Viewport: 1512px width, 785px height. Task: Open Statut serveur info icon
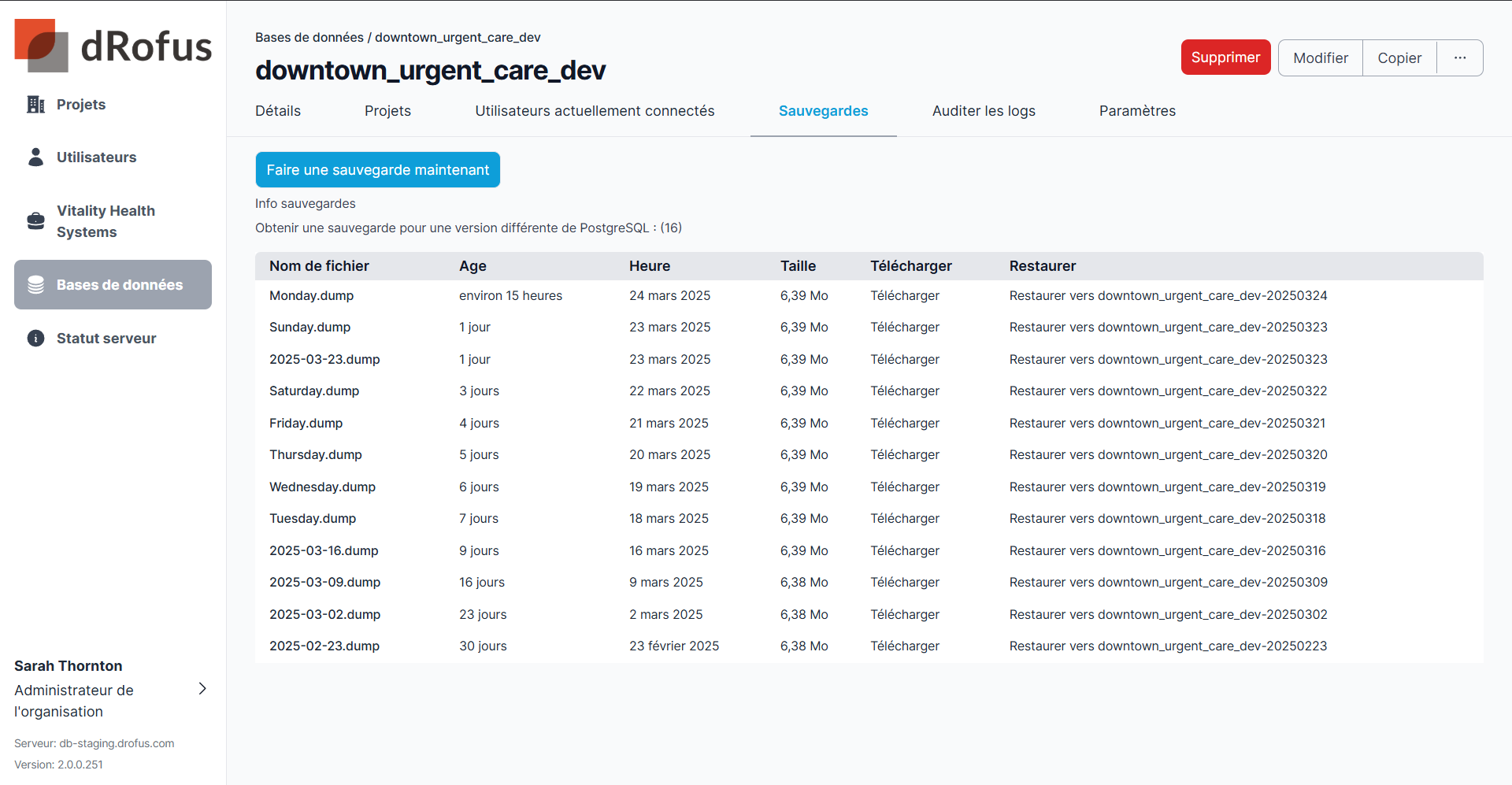click(35, 339)
